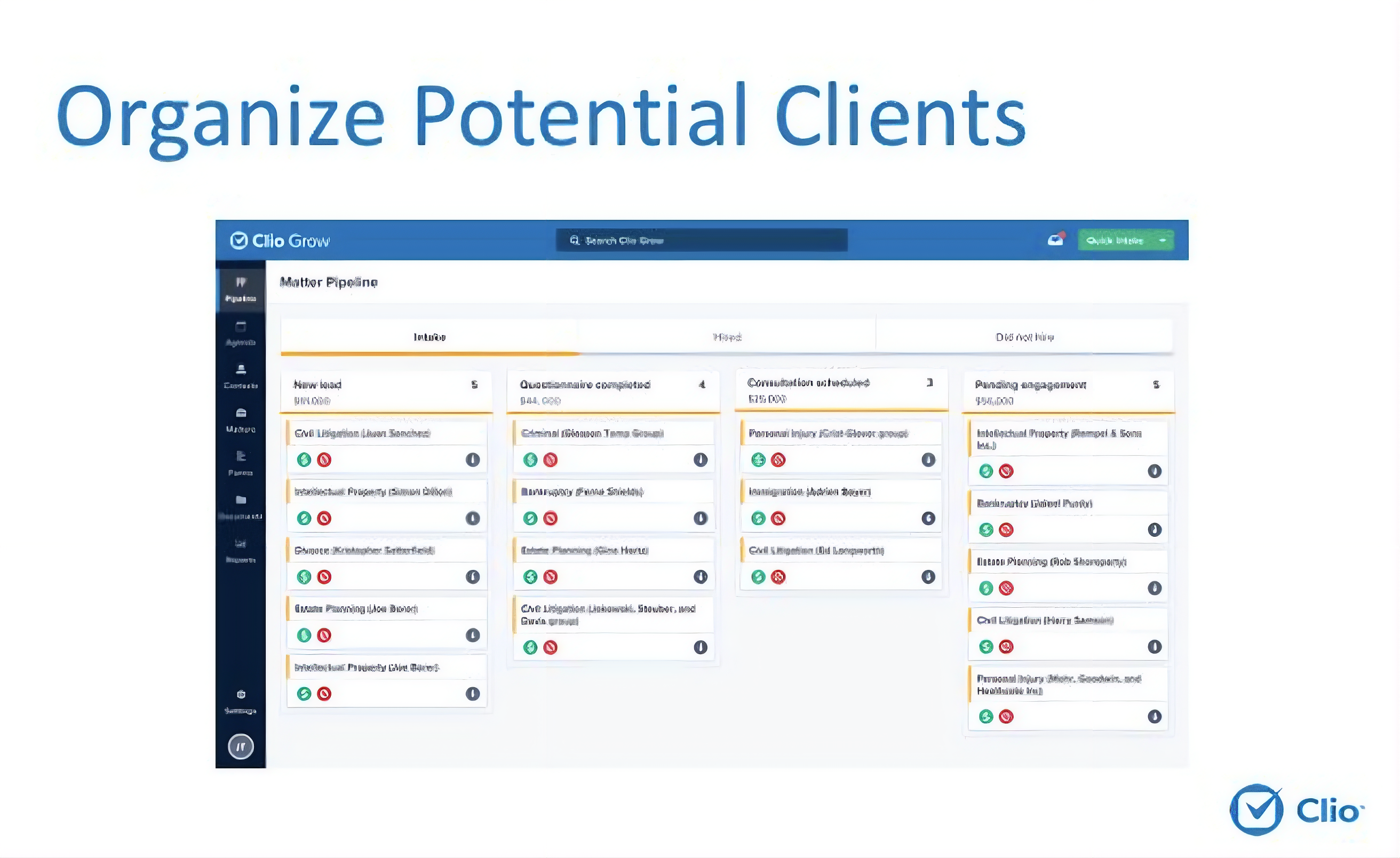Mark Pending engagement Estate Planning card not hired

tap(1006, 588)
